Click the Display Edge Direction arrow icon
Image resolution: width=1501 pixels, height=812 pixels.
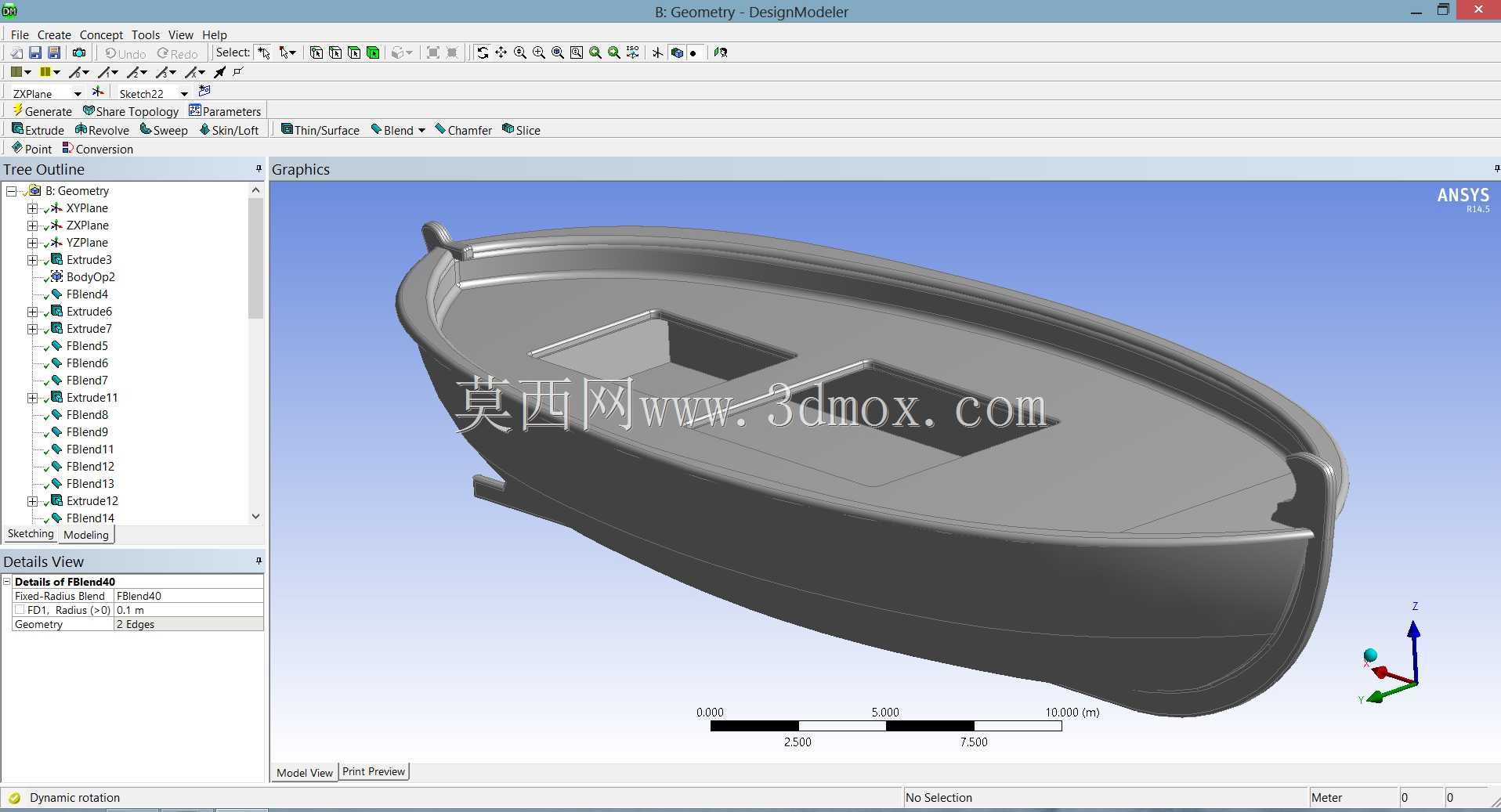220,72
